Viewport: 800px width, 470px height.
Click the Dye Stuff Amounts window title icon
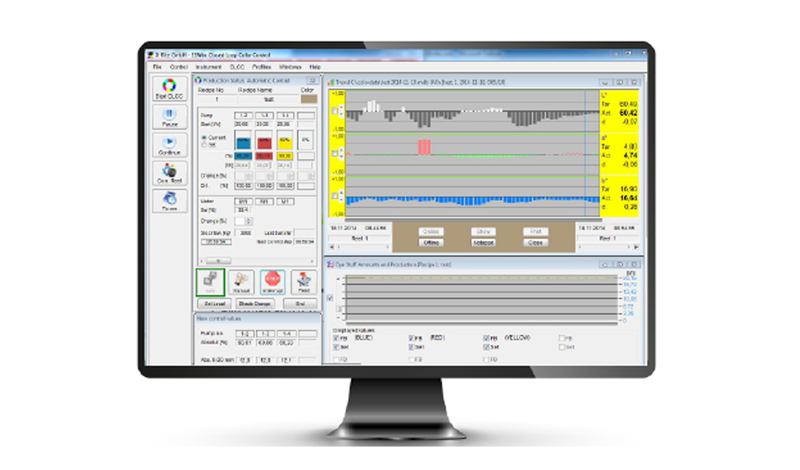click(330, 264)
